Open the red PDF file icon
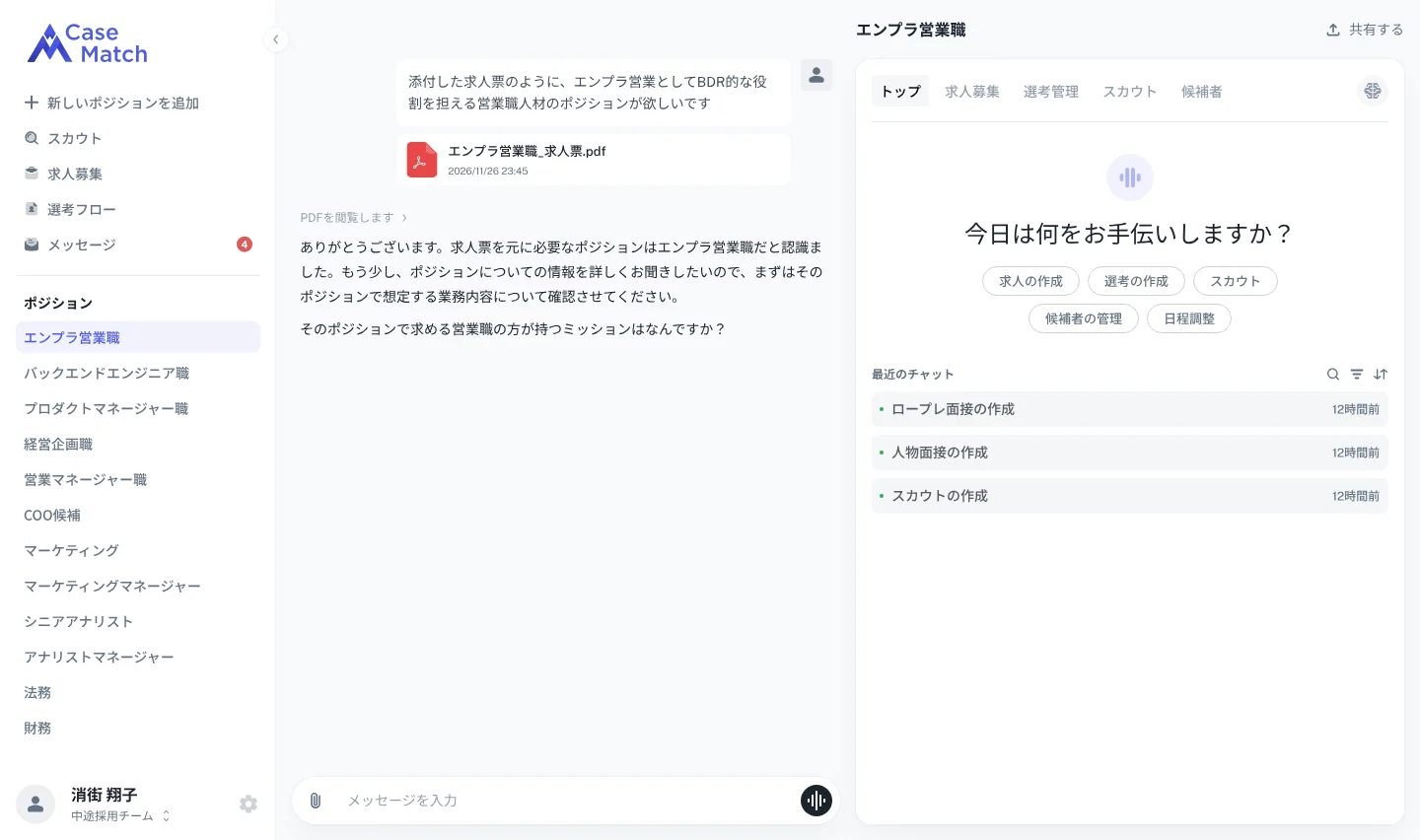Screen dimensions: 1420x840 [x=422, y=160]
